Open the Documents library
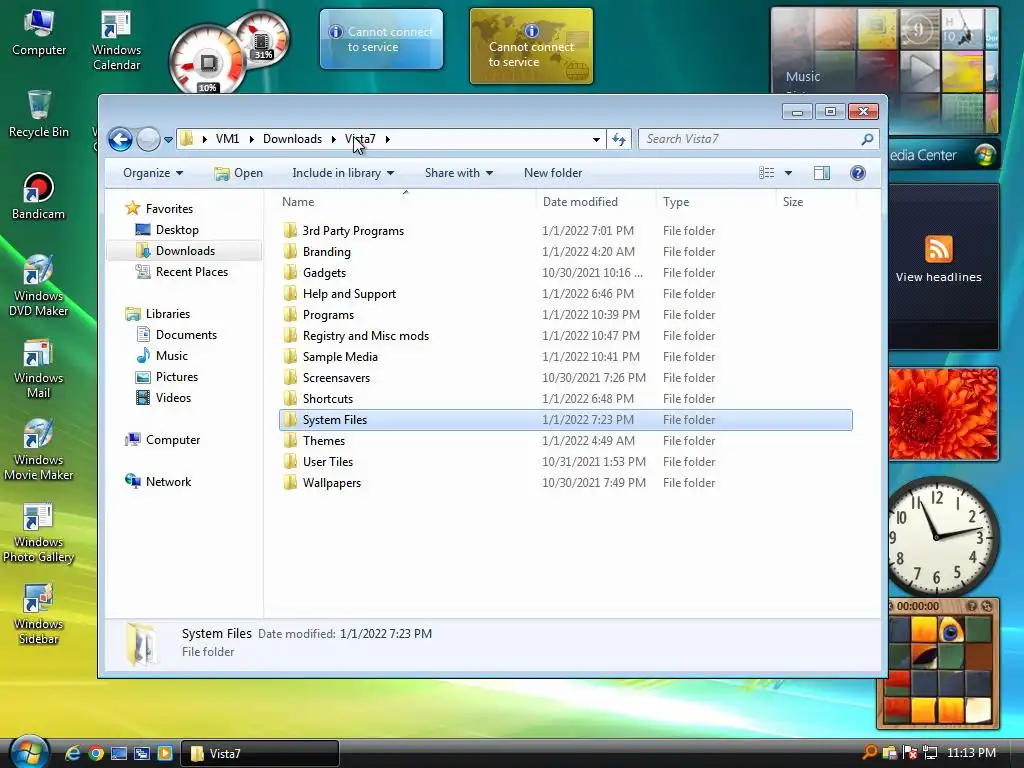This screenshot has height=768, width=1024. pyautogui.click(x=186, y=335)
